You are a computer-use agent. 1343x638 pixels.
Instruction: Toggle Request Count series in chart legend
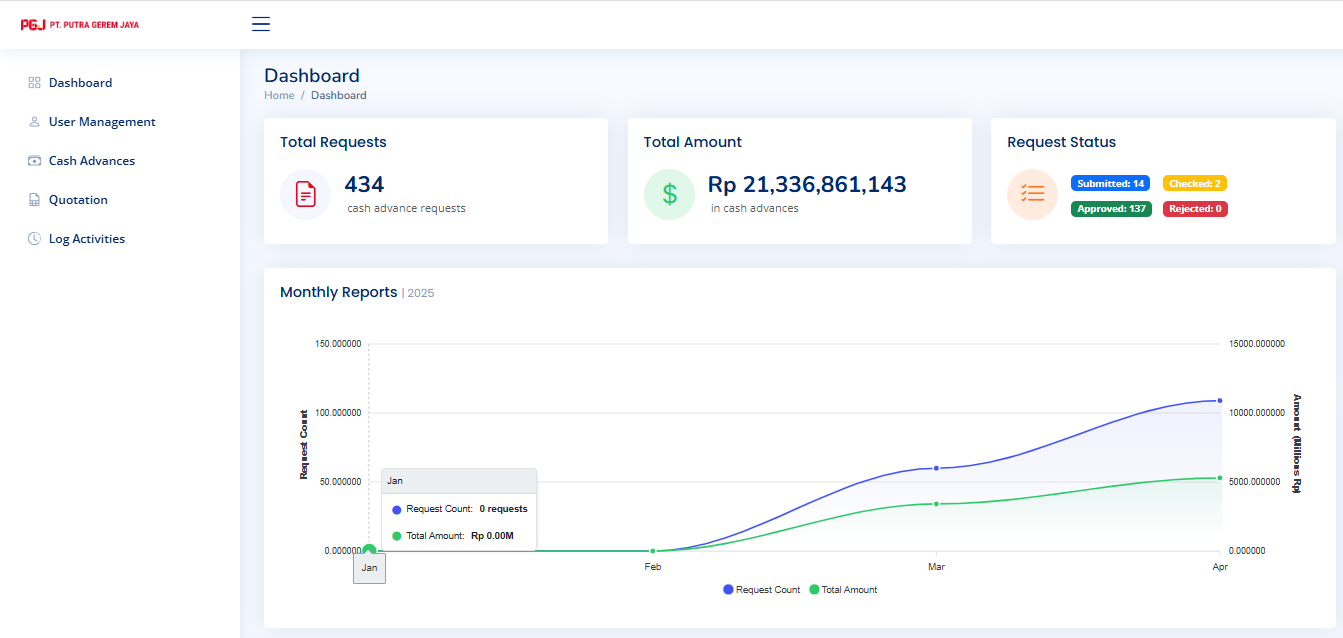(x=761, y=590)
